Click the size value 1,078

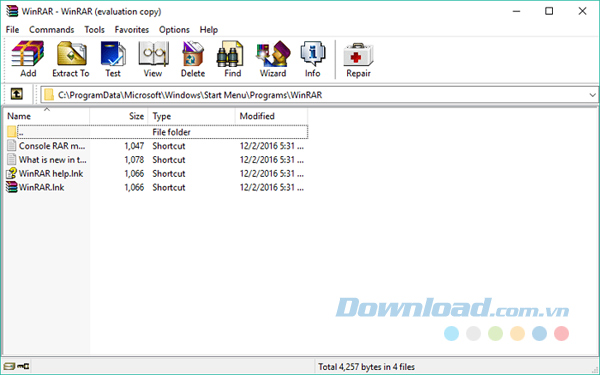[134, 160]
